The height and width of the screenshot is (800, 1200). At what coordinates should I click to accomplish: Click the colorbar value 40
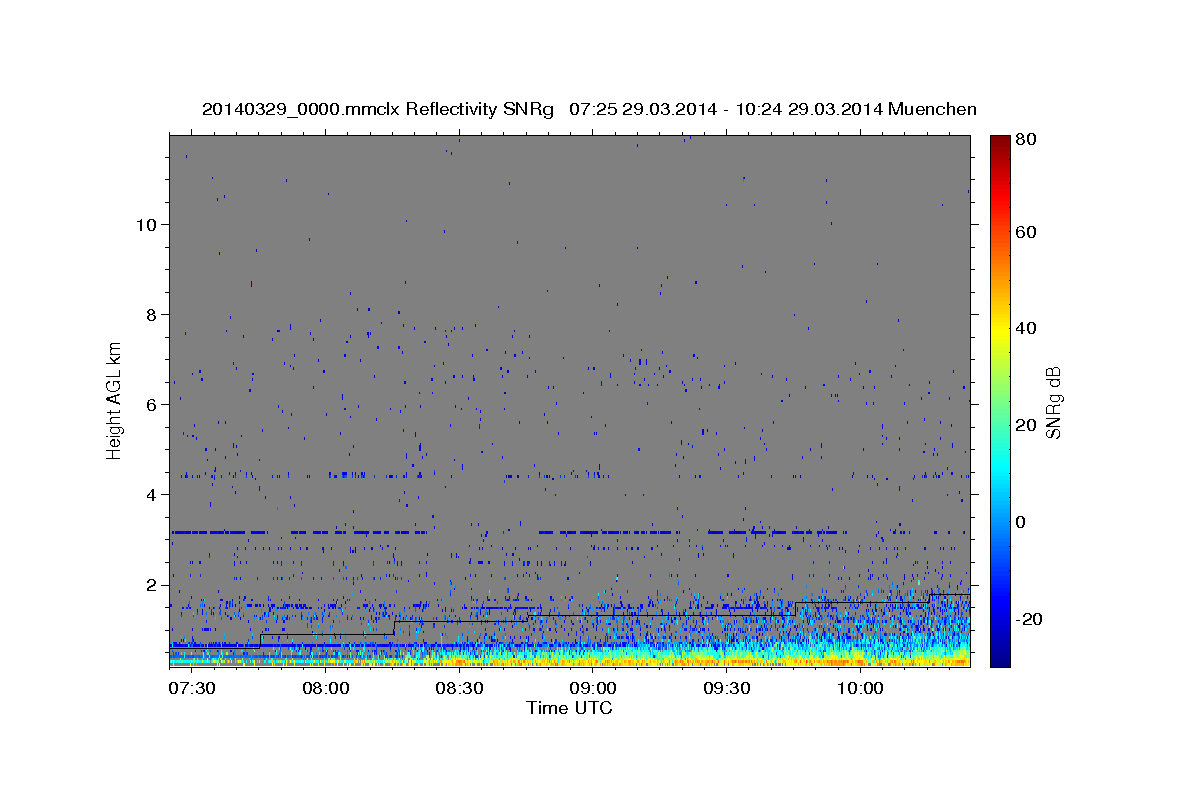[x=1026, y=328]
